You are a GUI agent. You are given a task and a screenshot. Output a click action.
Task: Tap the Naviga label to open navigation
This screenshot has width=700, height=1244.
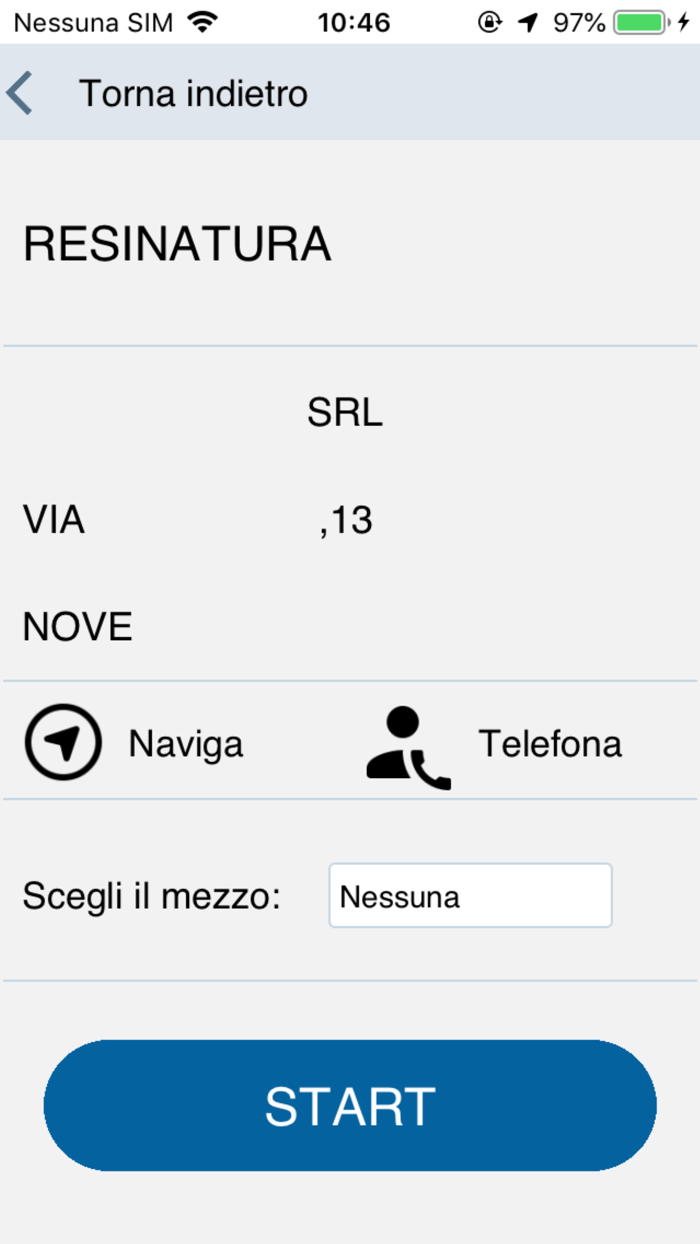click(x=185, y=742)
